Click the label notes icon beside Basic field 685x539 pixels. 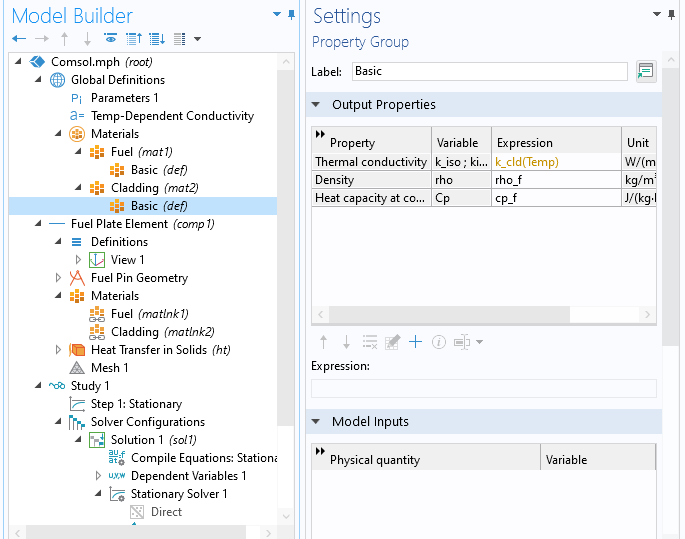pyautogui.click(x=645, y=71)
